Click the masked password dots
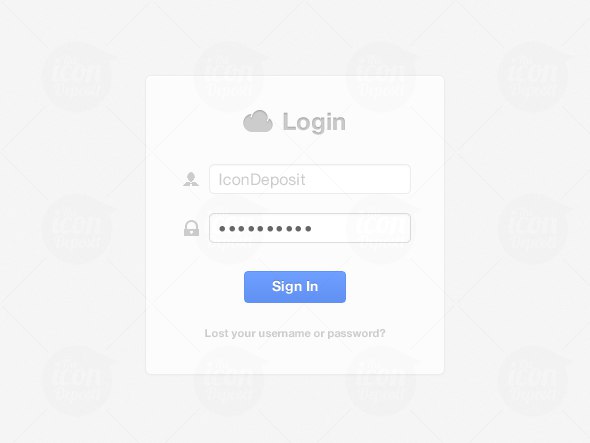The height and width of the screenshot is (443, 590). click(265, 228)
